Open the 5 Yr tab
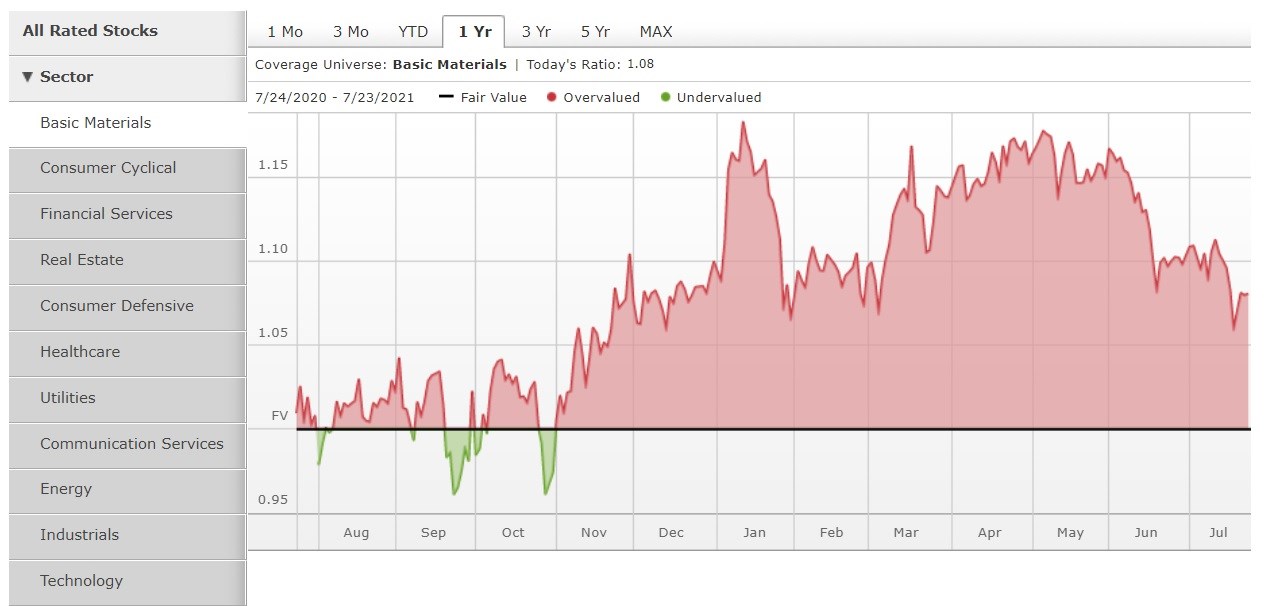The image size is (1275, 606). coord(595,32)
